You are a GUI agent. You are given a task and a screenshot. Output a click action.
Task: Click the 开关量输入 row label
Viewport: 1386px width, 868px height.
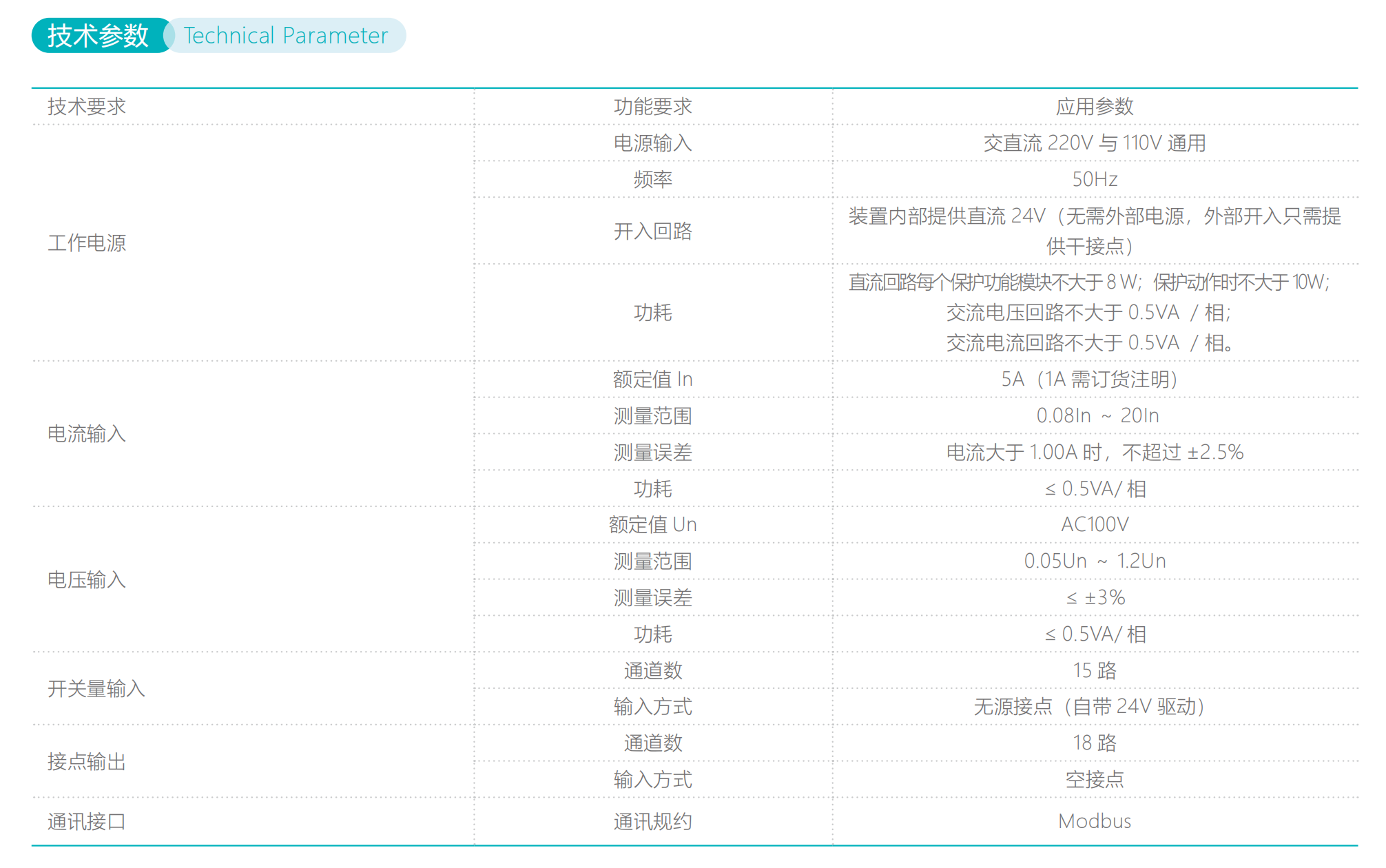(94, 688)
